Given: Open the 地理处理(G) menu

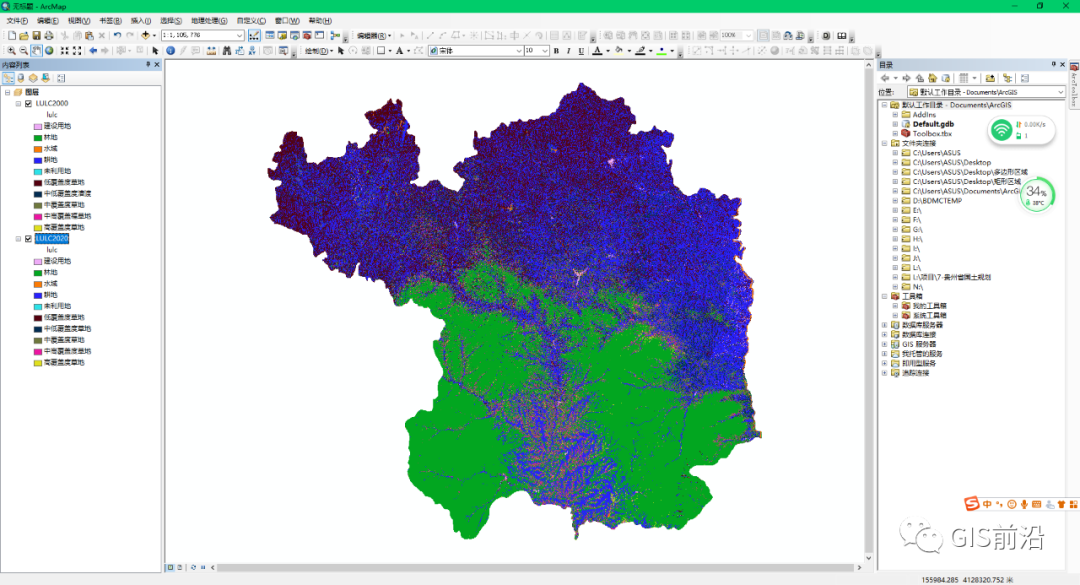Looking at the screenshot, I should point(209,21).
